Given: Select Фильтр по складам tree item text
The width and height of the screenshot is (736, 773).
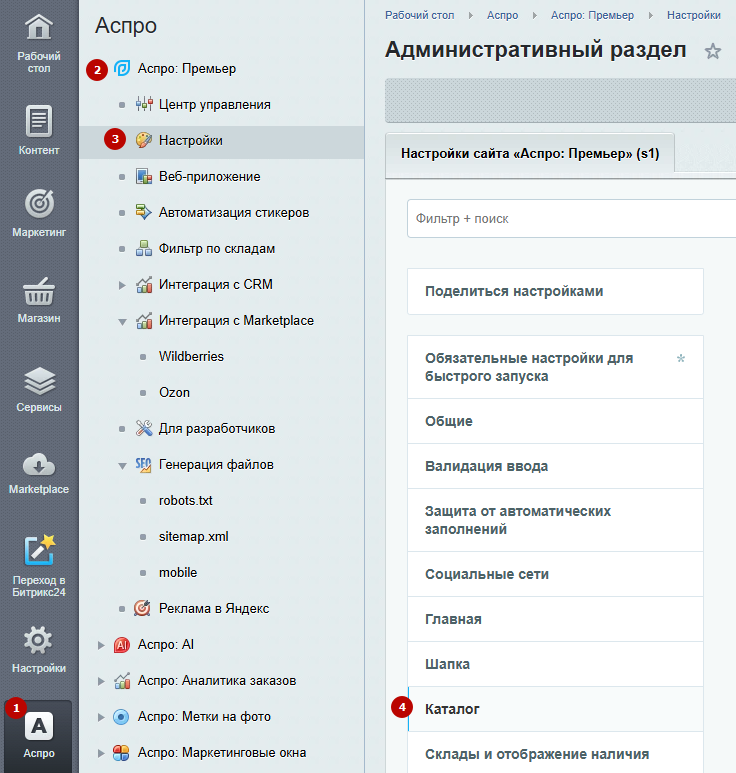Looking at the screenshot, I should click(x=217, y=248).
